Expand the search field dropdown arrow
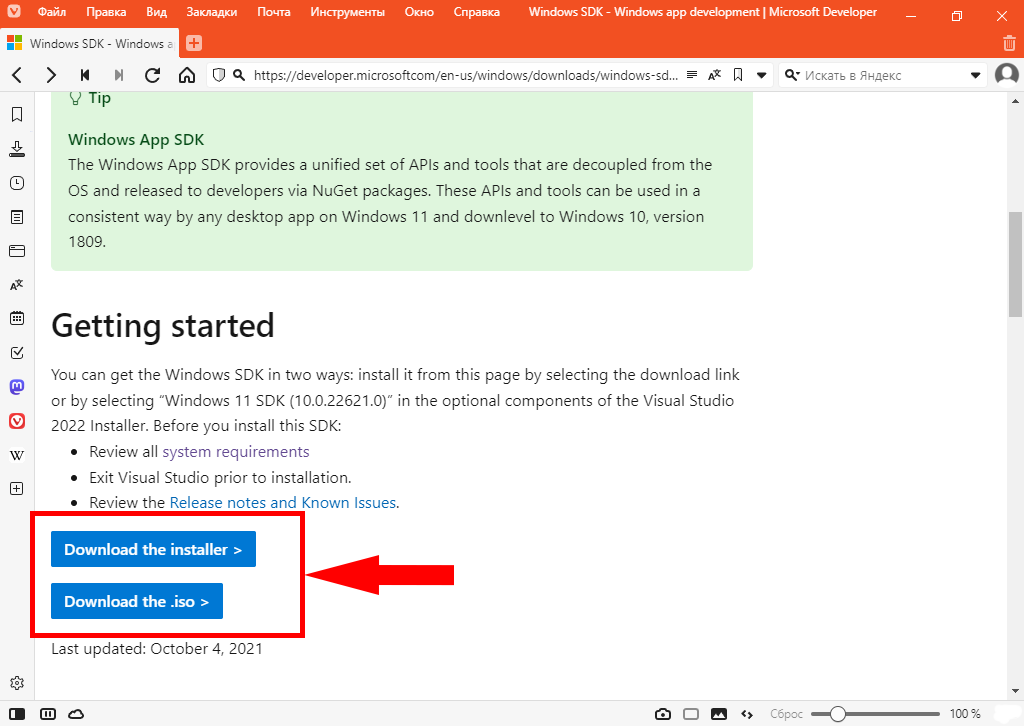Screen dimensions: 1024x726 coord(976,75)
